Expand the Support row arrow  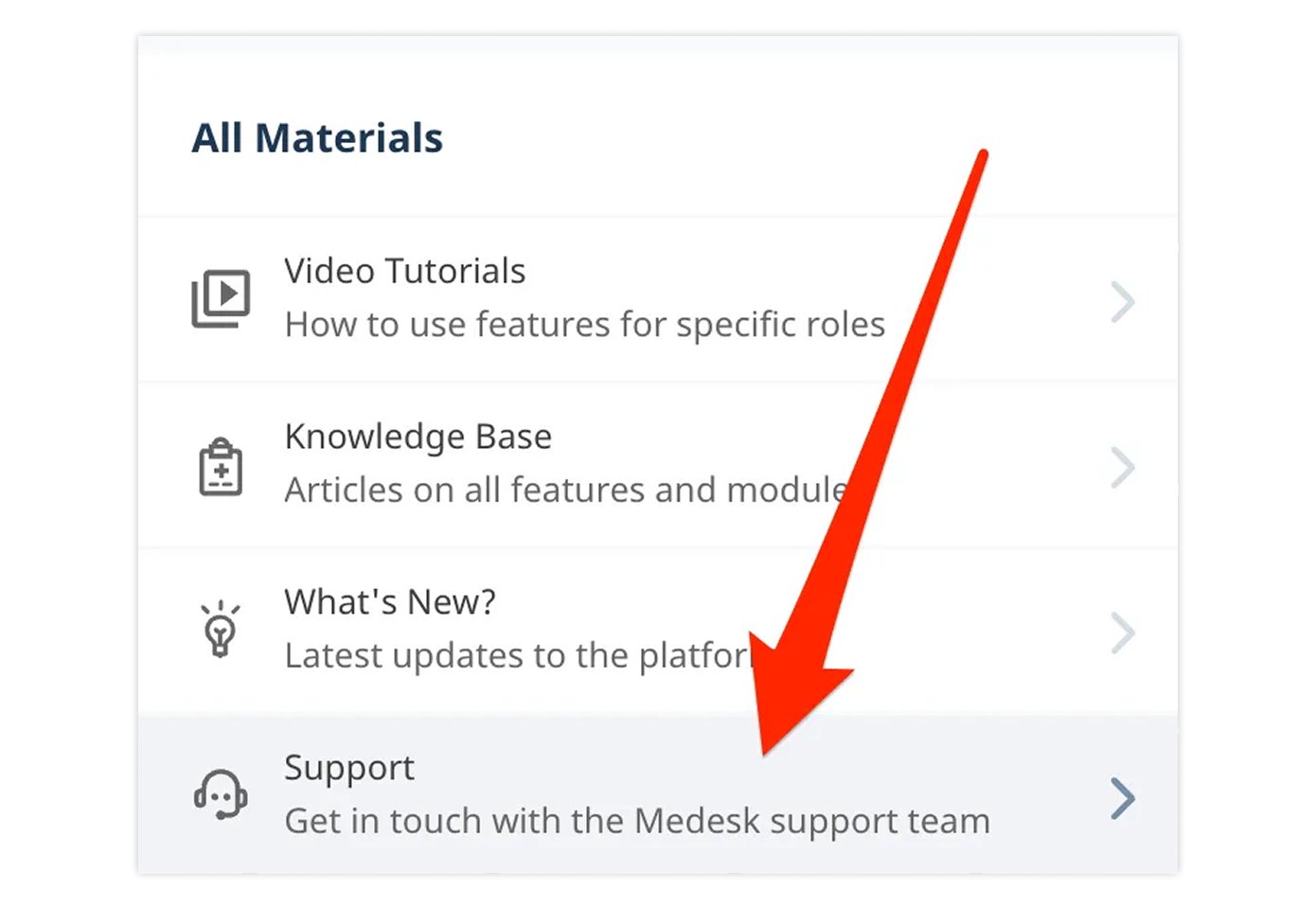[x=1123, y=798]
